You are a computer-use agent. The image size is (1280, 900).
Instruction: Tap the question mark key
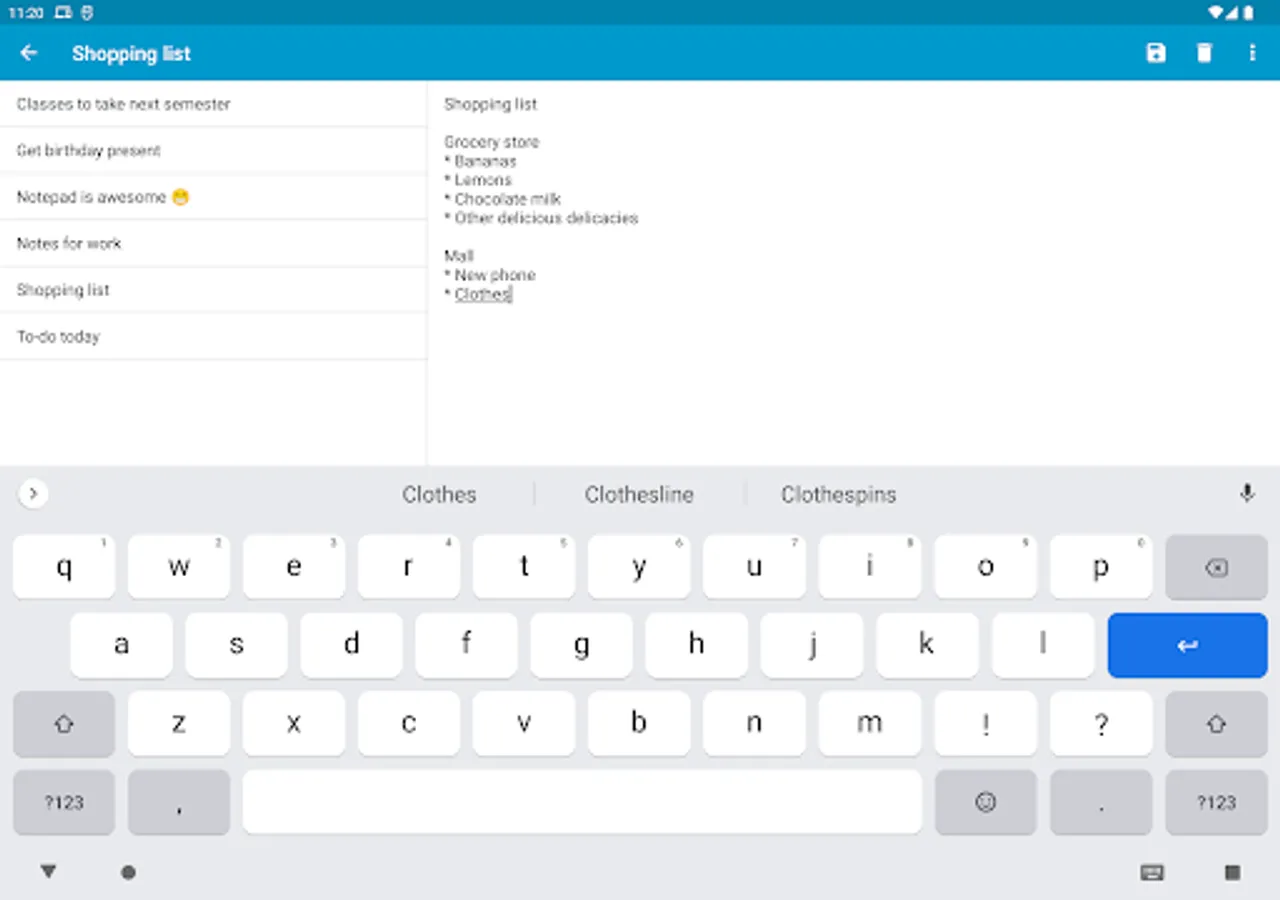tap(1101, 723)
